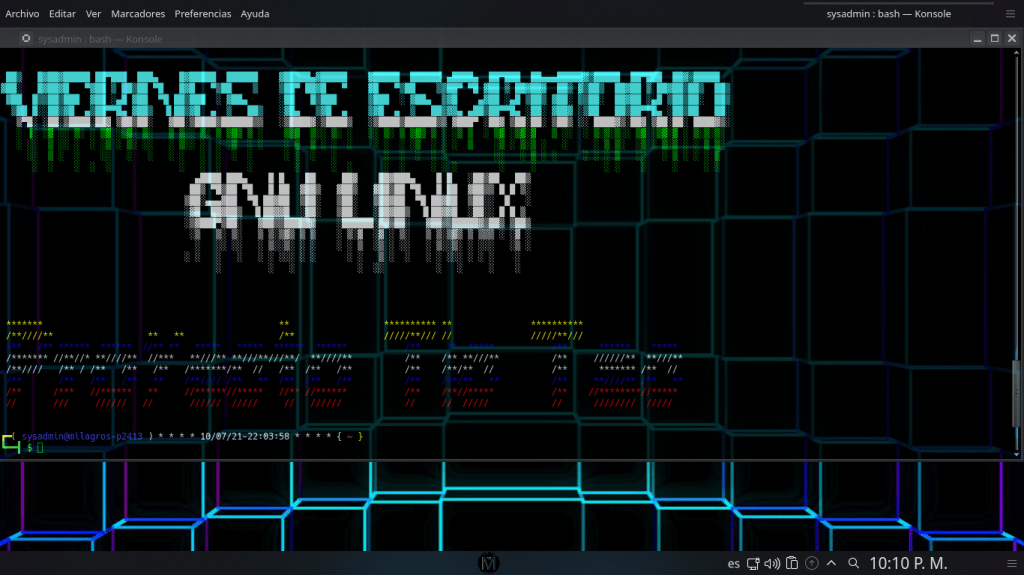The width and height of the screenshot is (1024, 575).
Task: Click the bash prompt input line
Action: (x=200, y=448)
